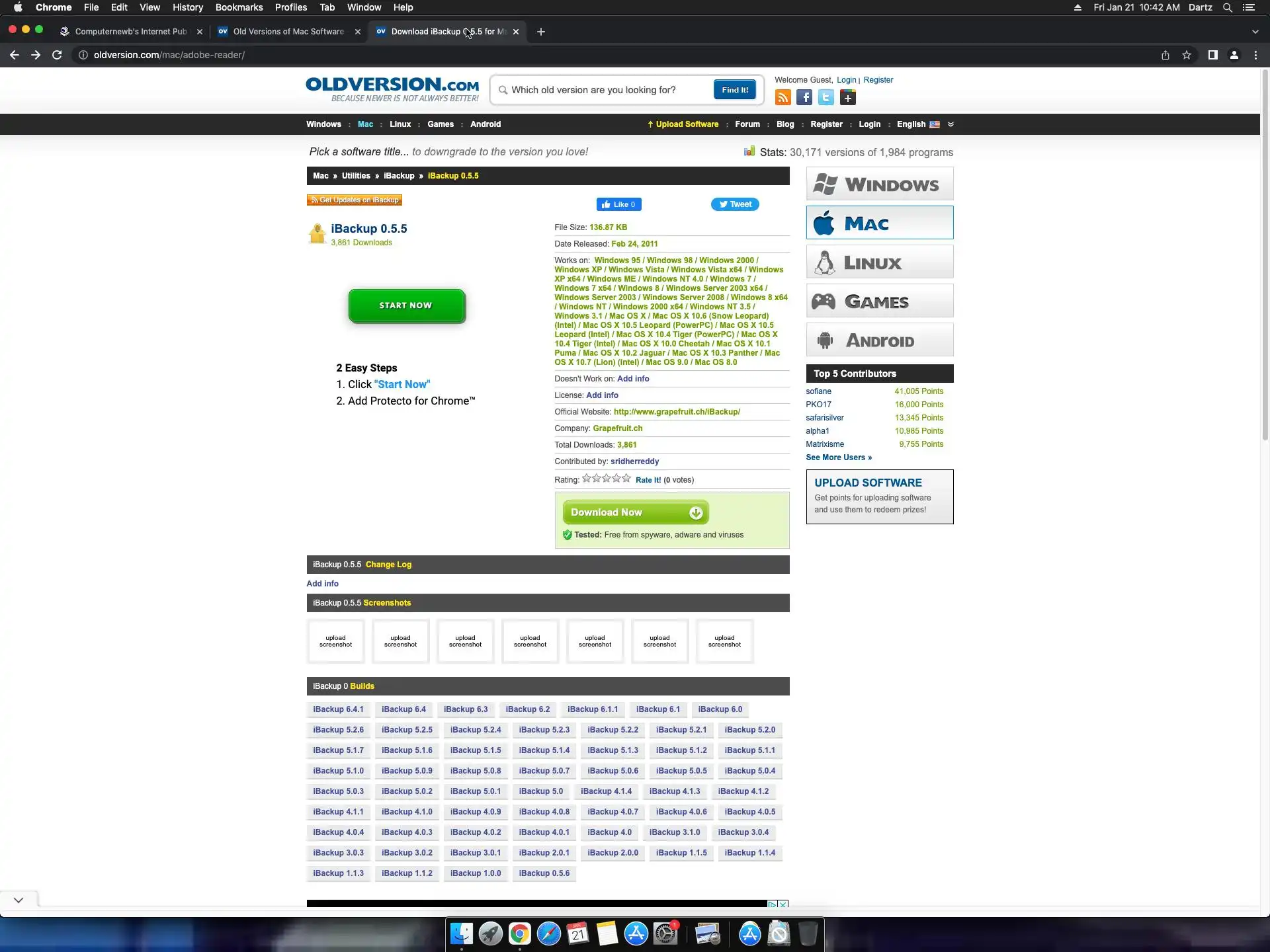Toggle the Facebook Like button

tap(618, 204)
